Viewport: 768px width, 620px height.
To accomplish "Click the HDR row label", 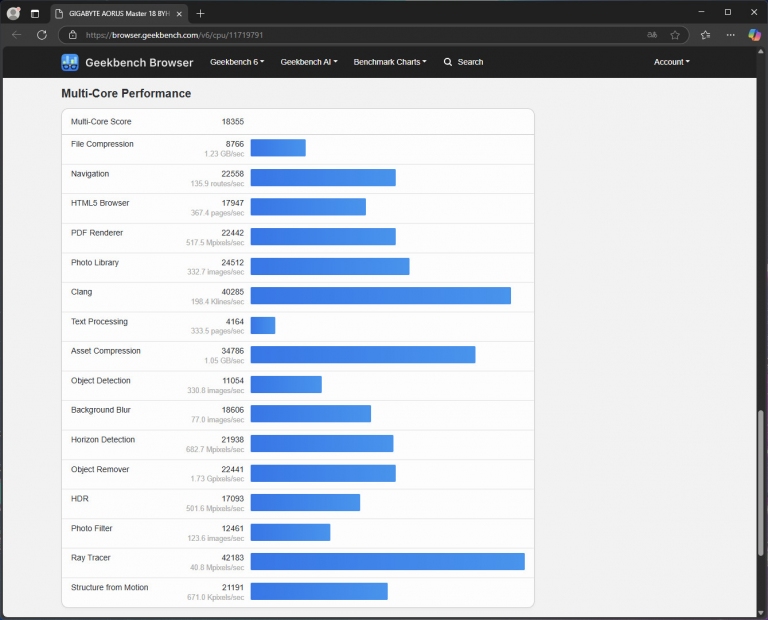I will click(80, 499).
